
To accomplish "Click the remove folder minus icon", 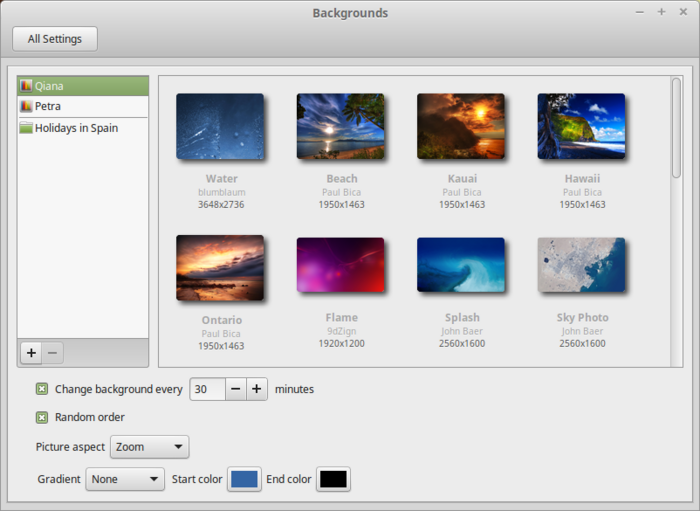I will pos(52,353).
